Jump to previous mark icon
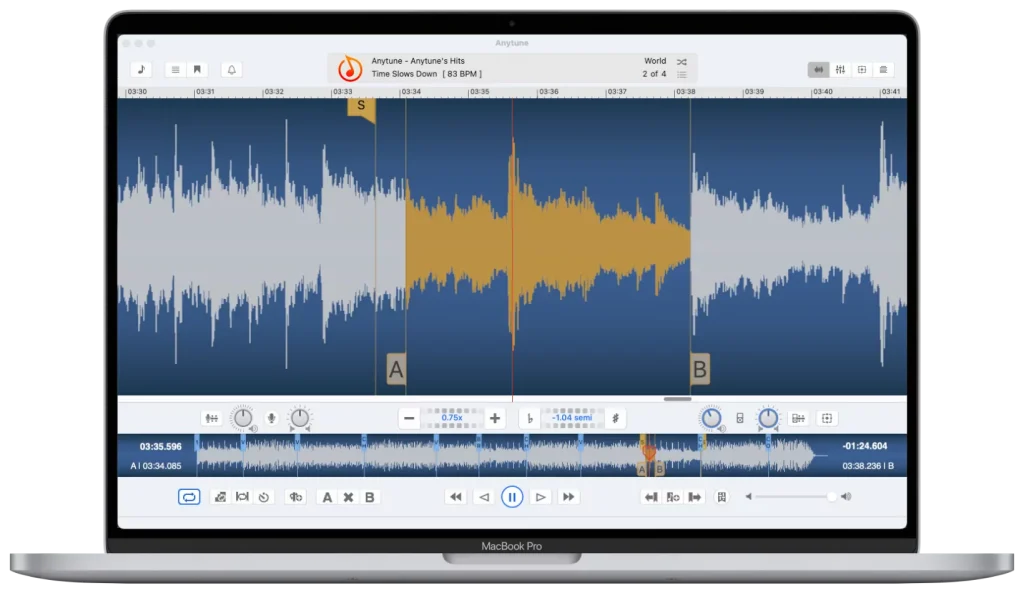 coord(651,497)
